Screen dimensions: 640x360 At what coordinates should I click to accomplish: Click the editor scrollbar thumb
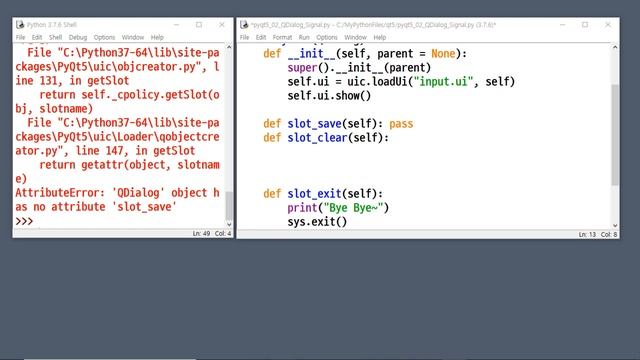click(x=615, y=135)
